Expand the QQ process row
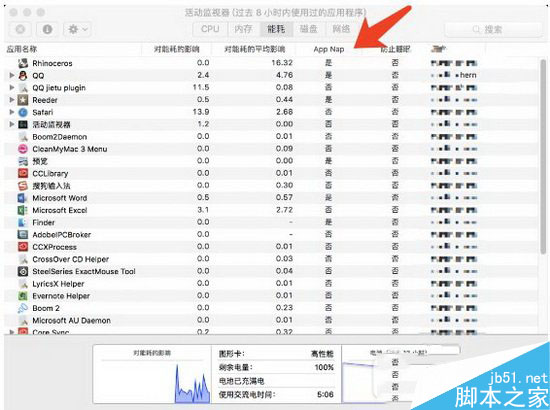This screenshot has width=550, height=410. coord(12,75)
